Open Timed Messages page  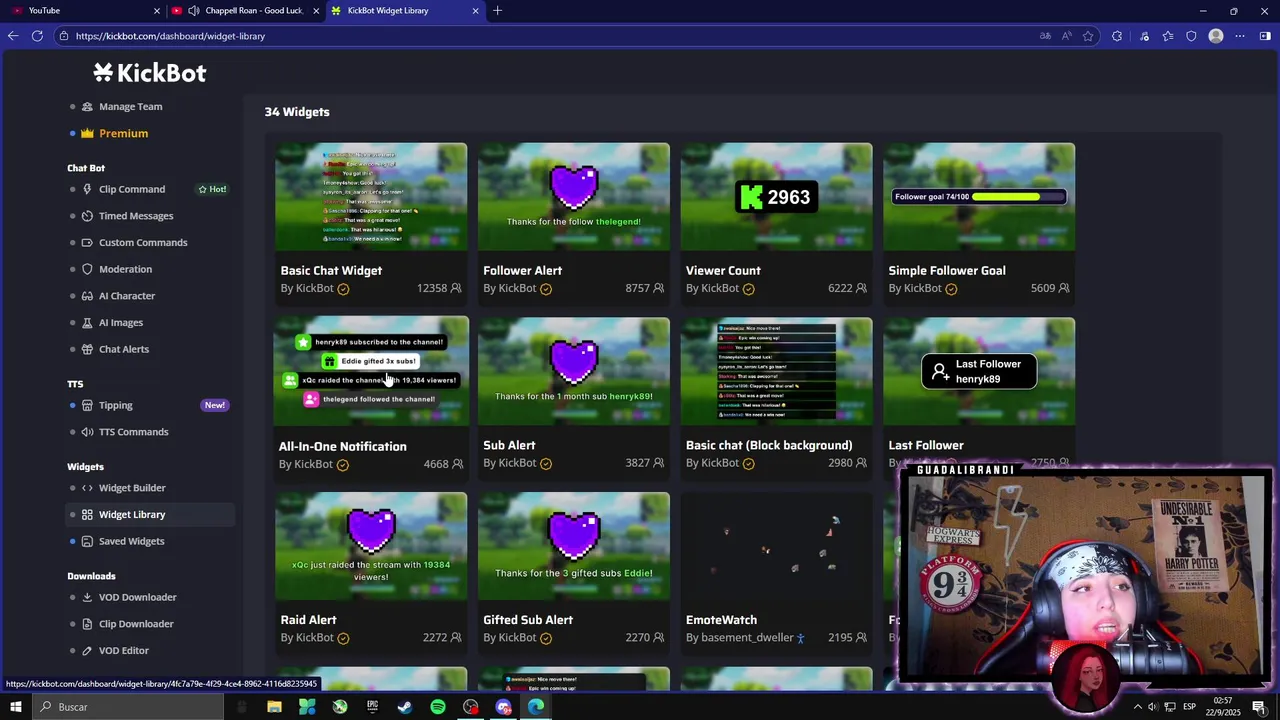136,216
